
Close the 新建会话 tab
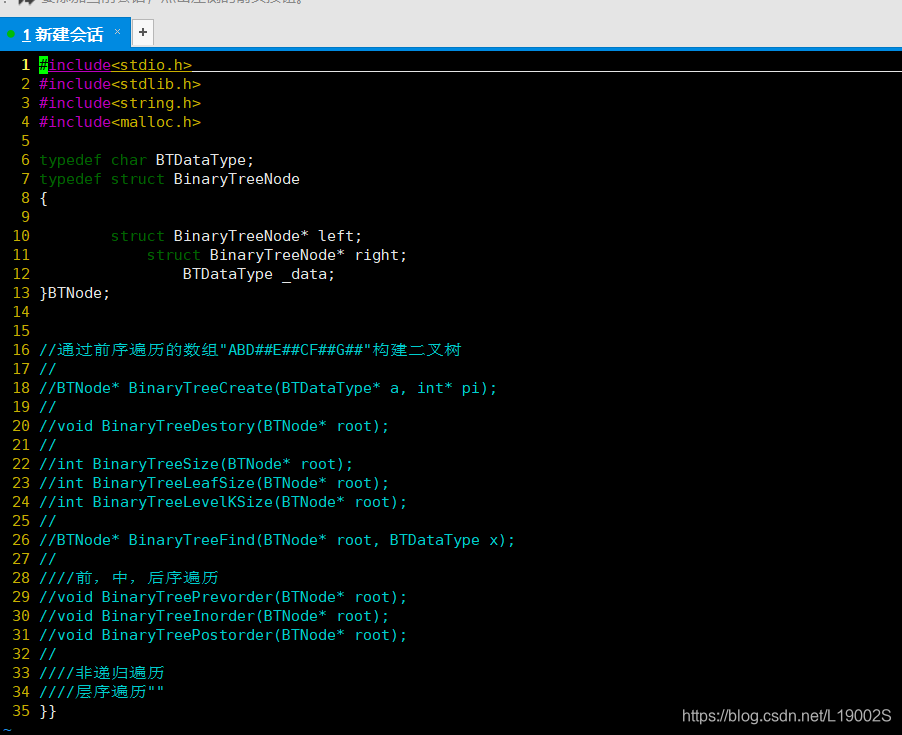[117, 32]
